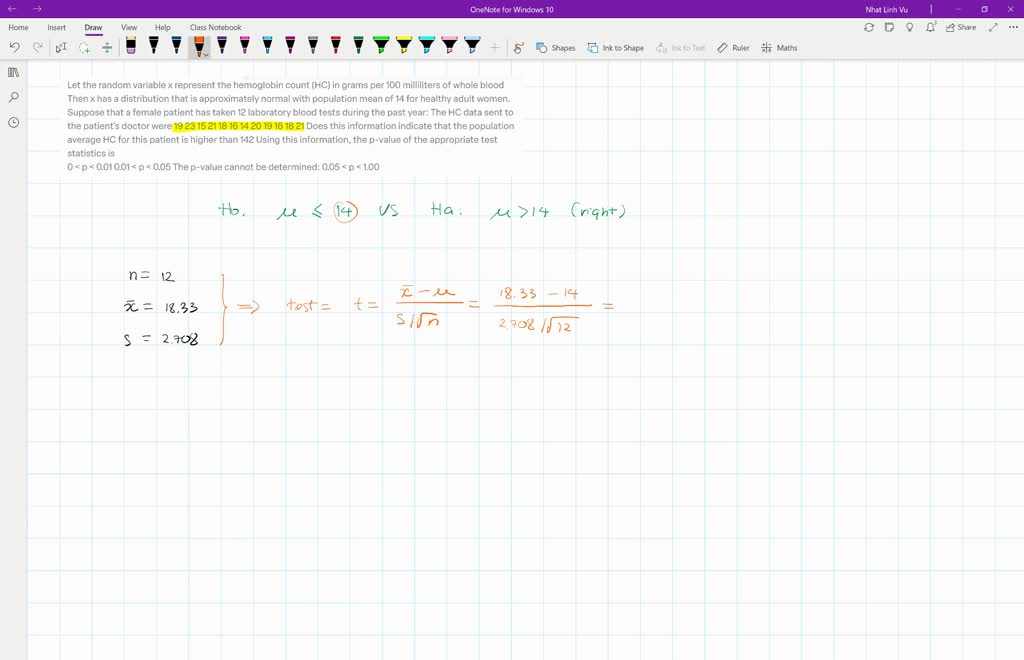
Task: Activate the green highlighter pen
Action: tap(383, 45)
